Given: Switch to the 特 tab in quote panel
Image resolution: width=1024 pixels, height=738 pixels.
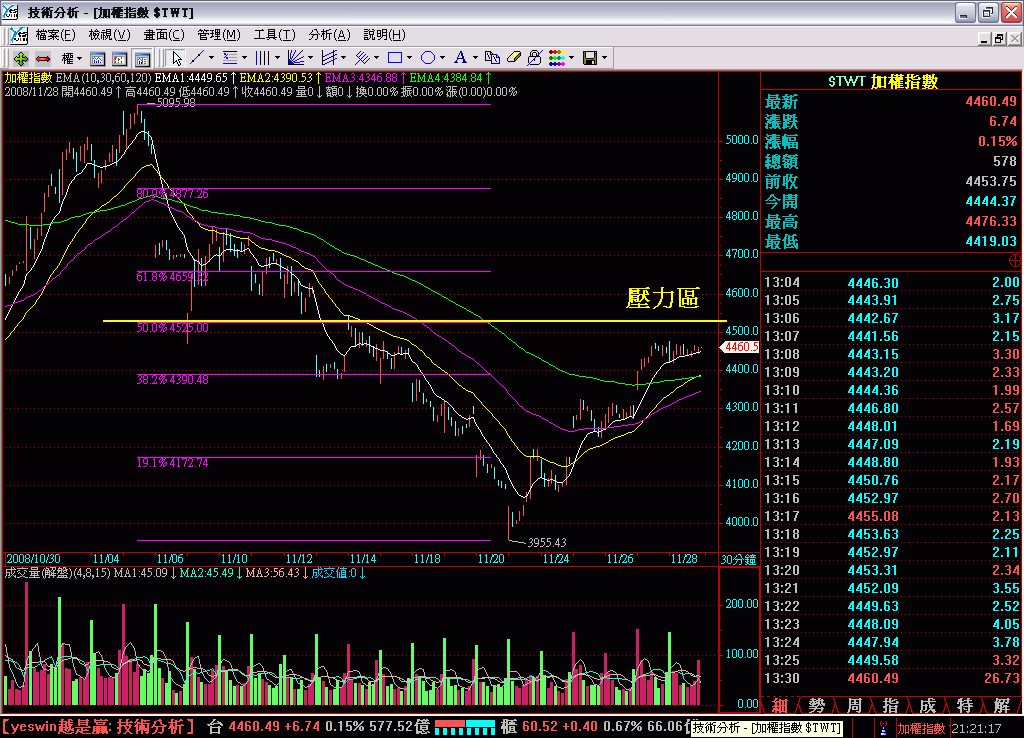Looking at the screenshot, I should 965,705.
